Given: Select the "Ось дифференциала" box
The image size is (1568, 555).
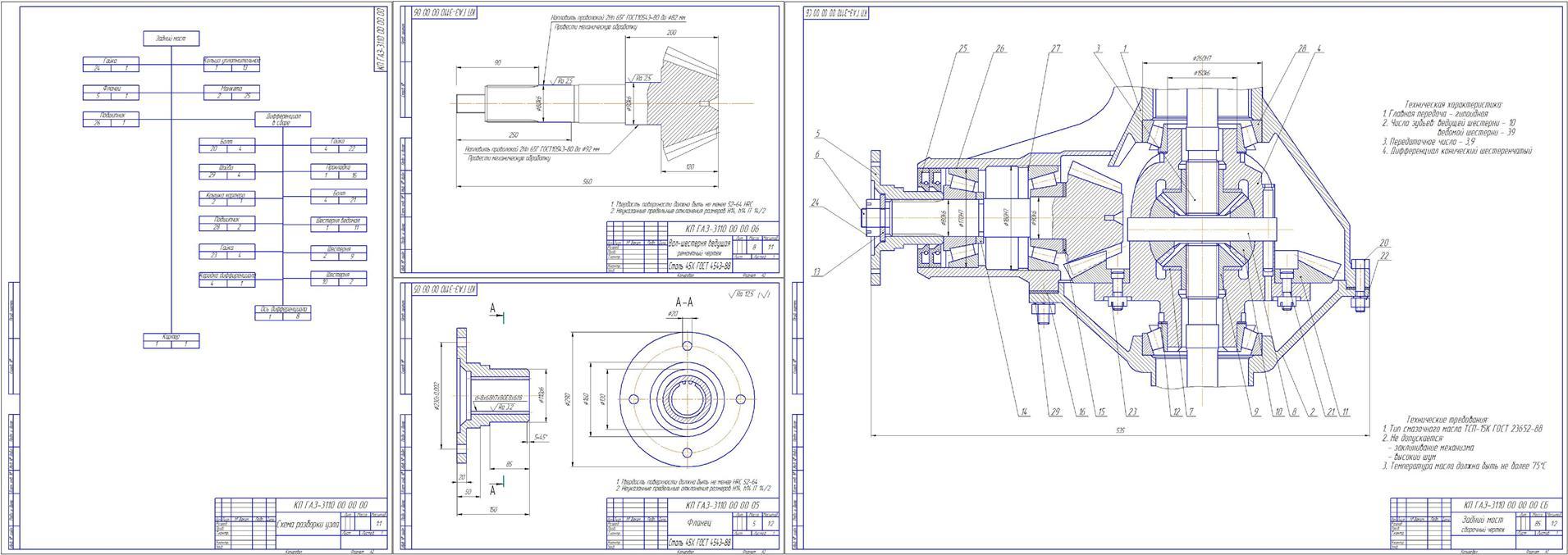Looking at the screenshot, I should tap(283, 312).
